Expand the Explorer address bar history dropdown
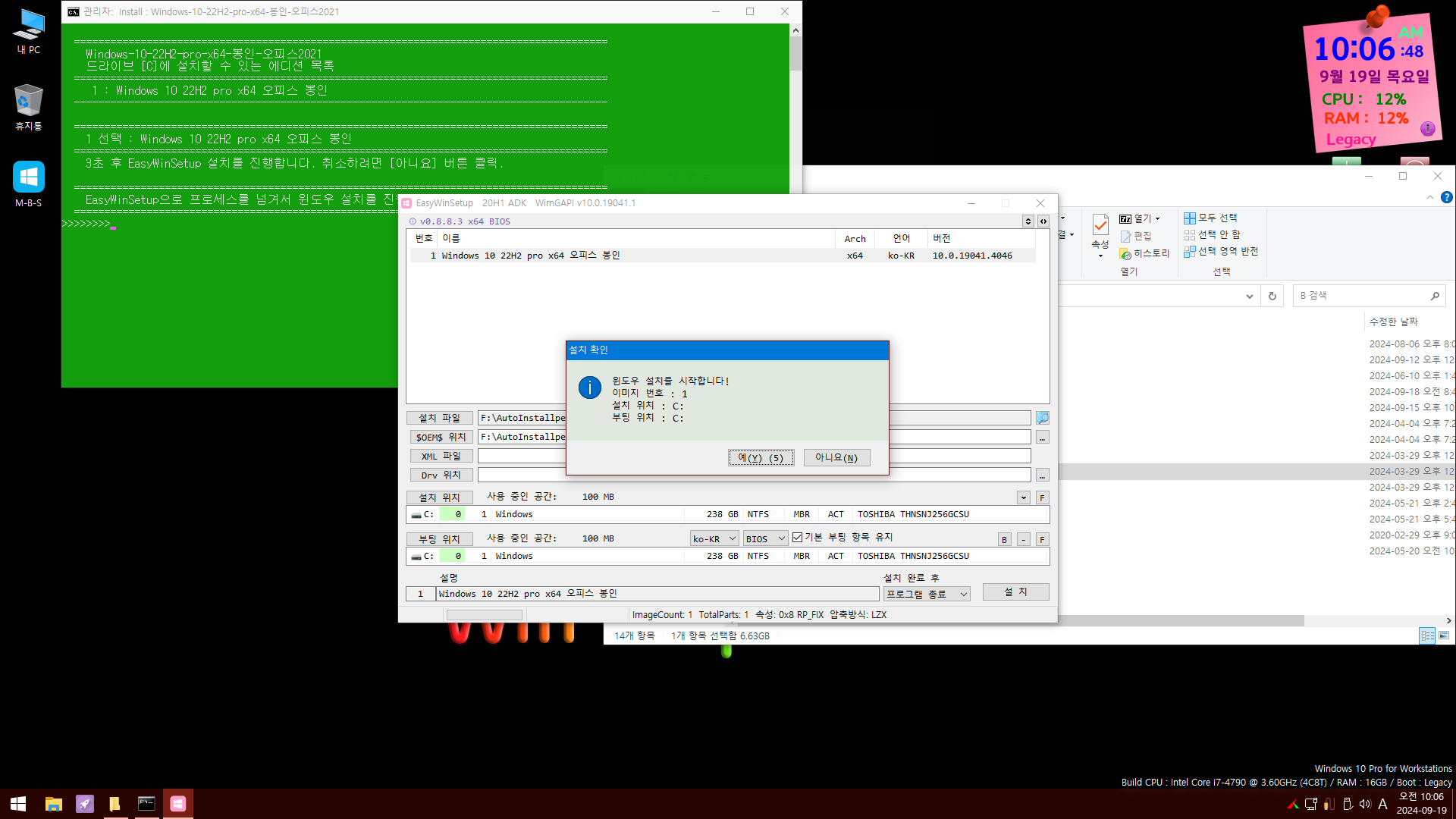 (x=1250, y=297)
